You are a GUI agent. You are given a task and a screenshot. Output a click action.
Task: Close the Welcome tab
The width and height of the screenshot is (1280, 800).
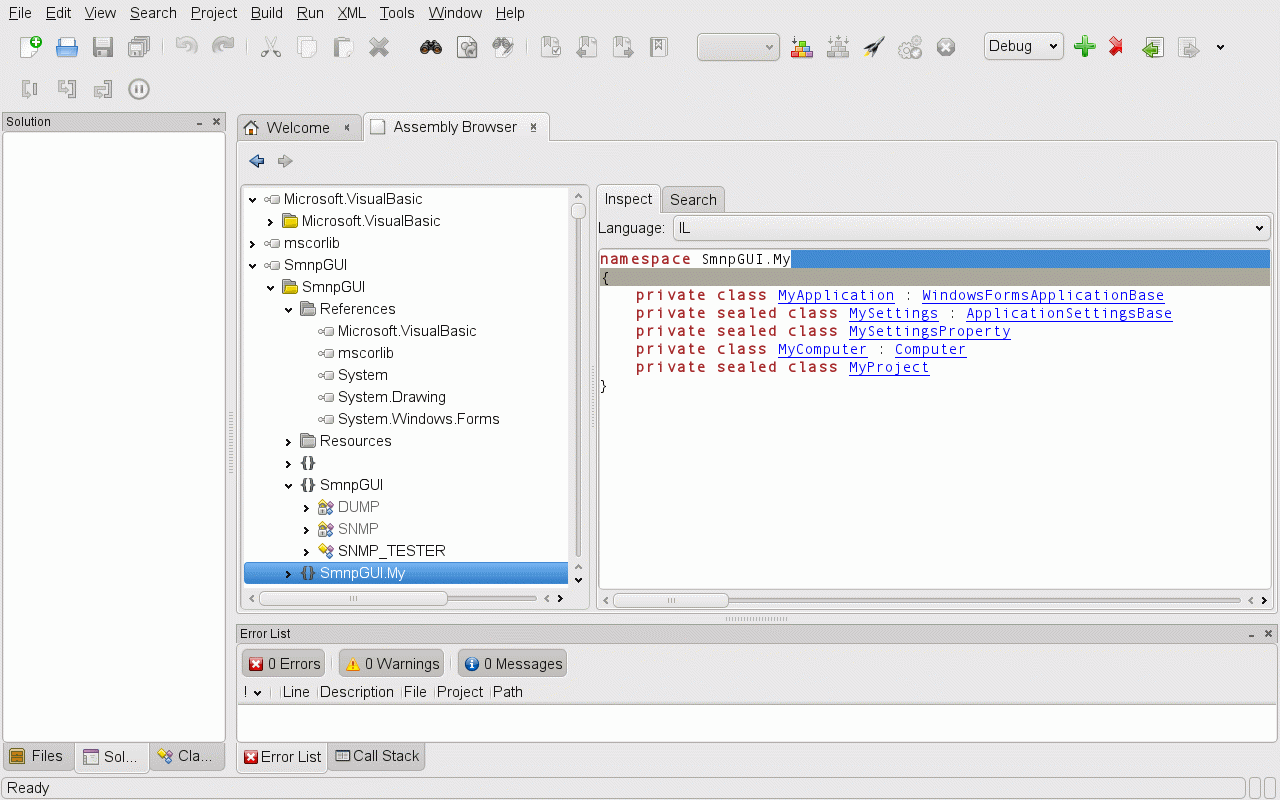point(347,127)
